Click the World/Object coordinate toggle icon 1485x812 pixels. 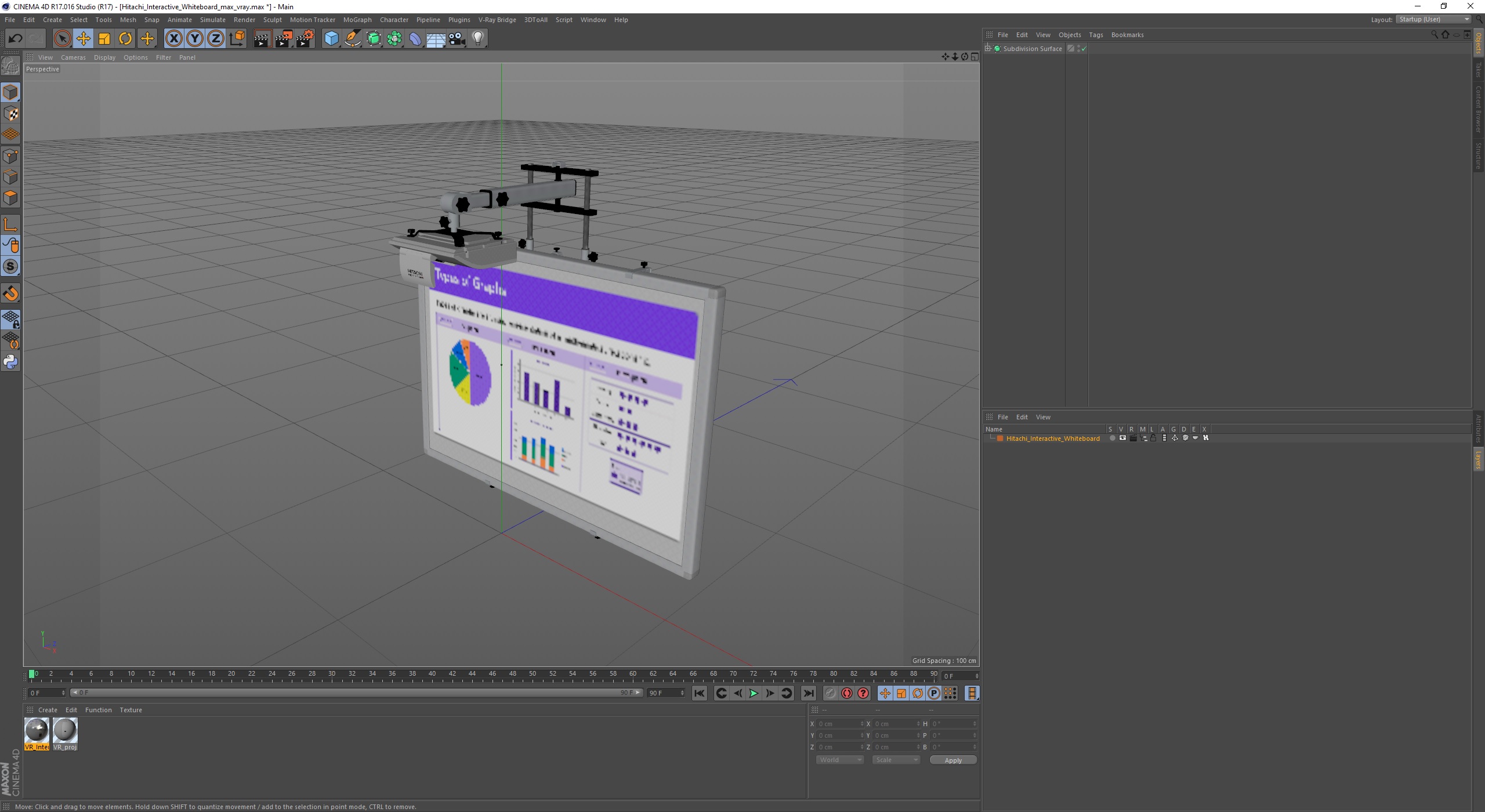237,38
